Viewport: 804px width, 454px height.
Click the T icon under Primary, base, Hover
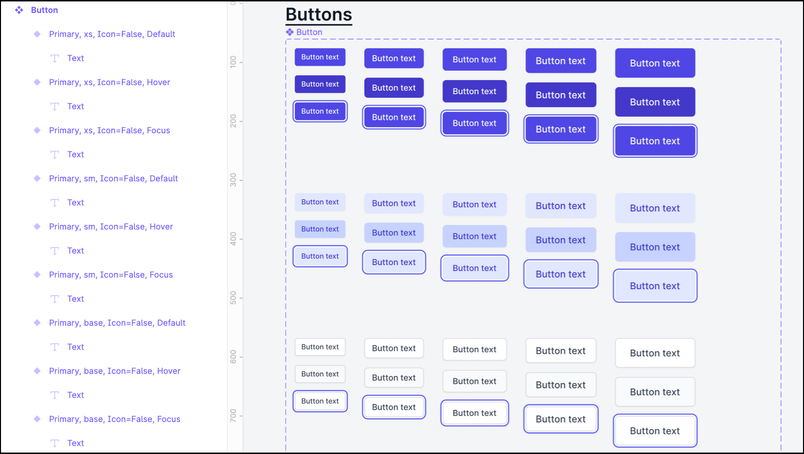pos(54,395)
